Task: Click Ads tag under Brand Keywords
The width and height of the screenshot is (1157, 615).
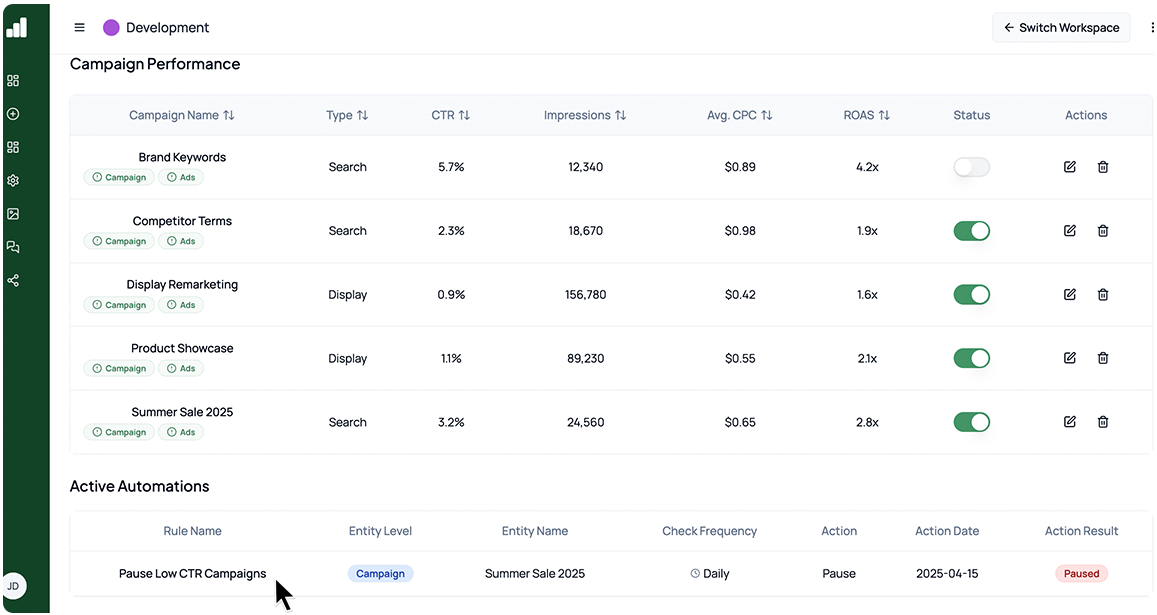Action: click(181, 177)
